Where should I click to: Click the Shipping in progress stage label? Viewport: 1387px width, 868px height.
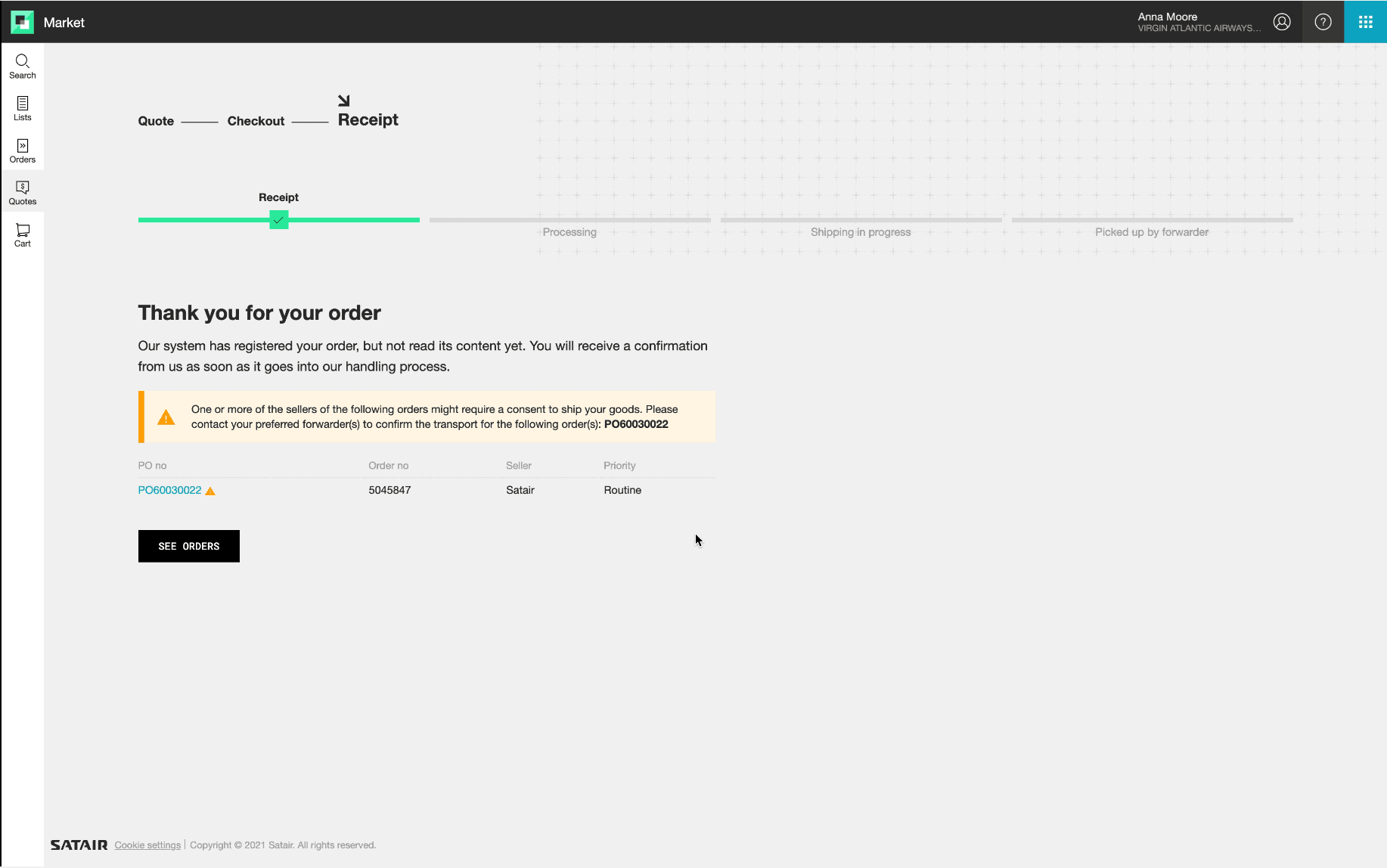(x=861, y=232)
